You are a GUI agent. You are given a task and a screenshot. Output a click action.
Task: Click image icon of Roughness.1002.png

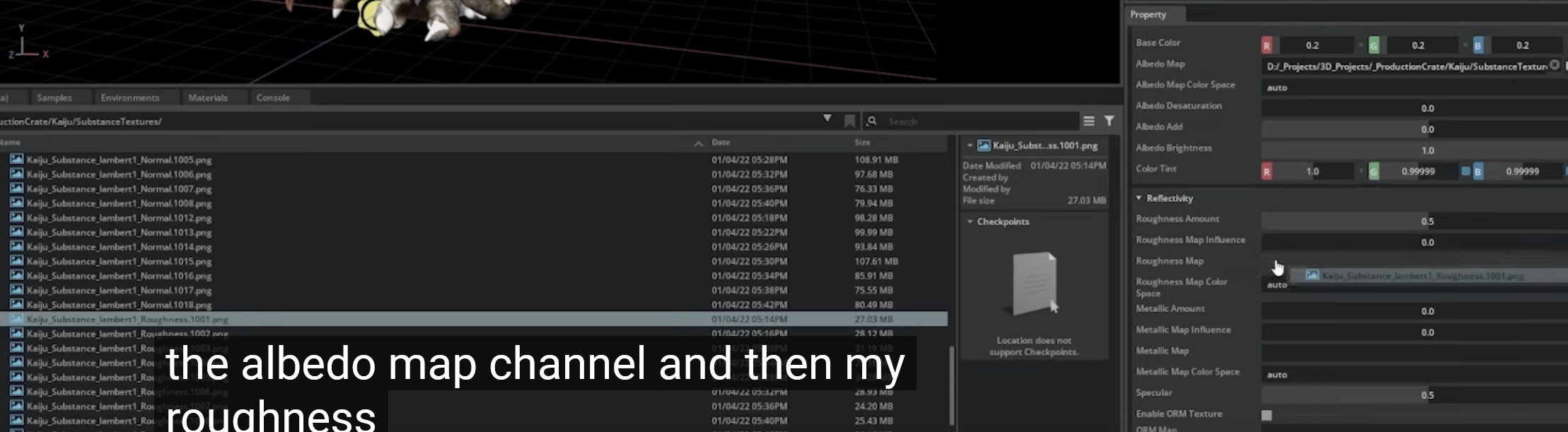click(16, 333)
